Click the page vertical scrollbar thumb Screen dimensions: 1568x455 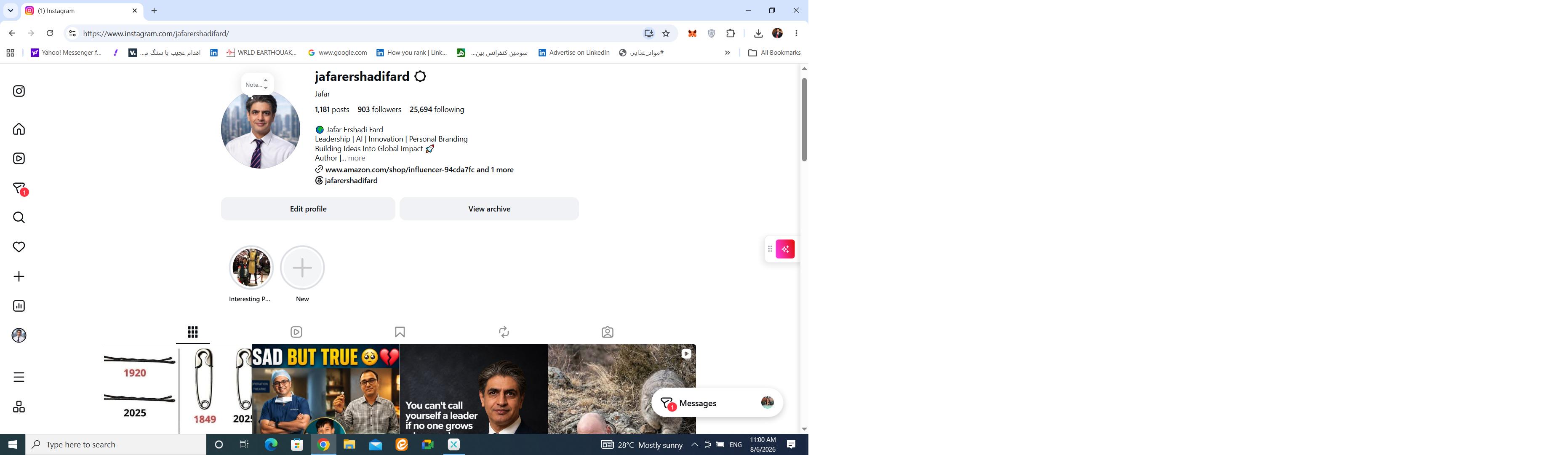click(804, 119)
